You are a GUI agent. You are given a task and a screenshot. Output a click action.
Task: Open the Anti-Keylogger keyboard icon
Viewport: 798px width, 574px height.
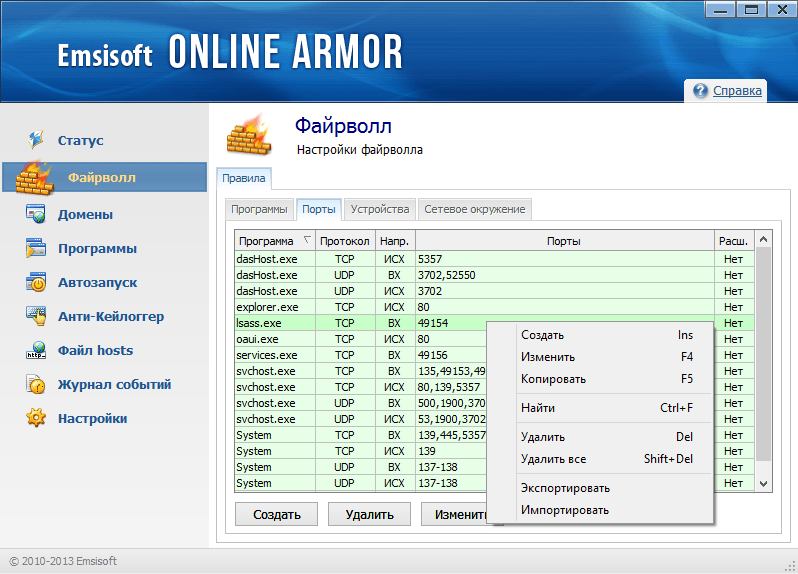pos(36,316)
